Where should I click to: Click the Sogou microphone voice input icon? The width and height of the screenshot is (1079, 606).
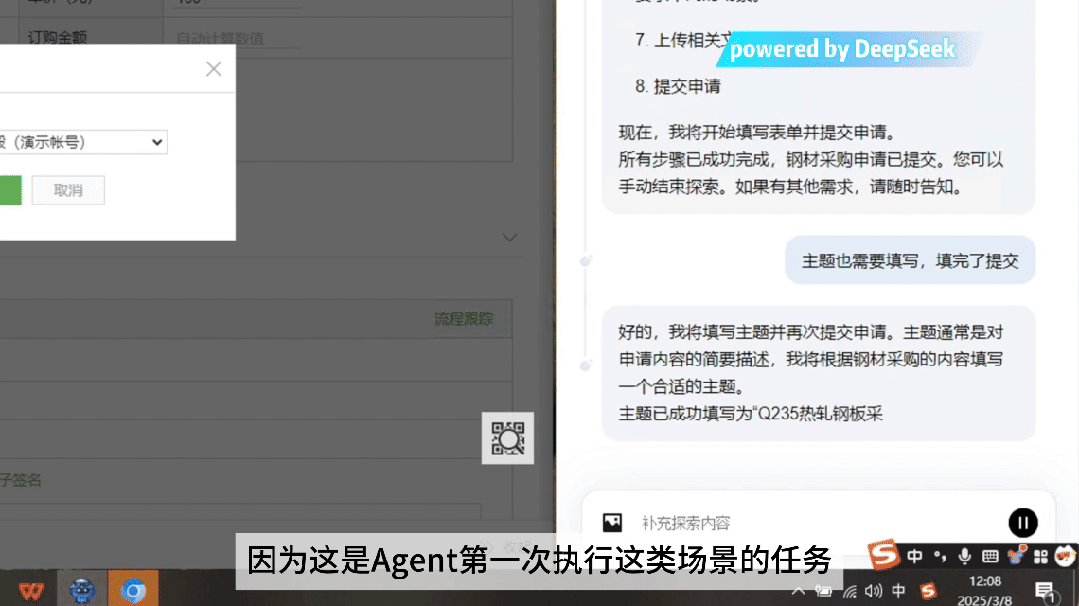pyautogui.click(x=965, y=556)
